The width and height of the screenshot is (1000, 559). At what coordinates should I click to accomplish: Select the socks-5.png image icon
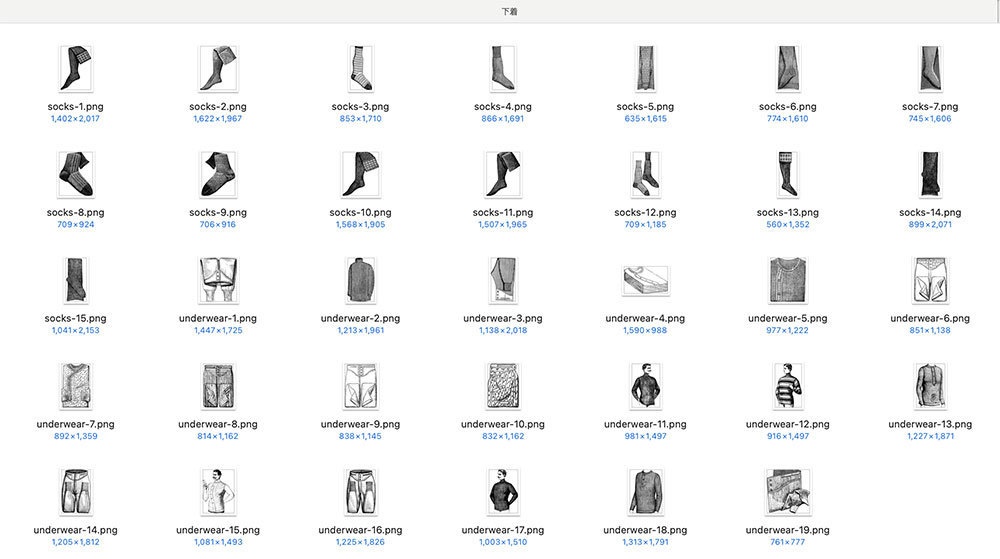[x=645, y=68]
